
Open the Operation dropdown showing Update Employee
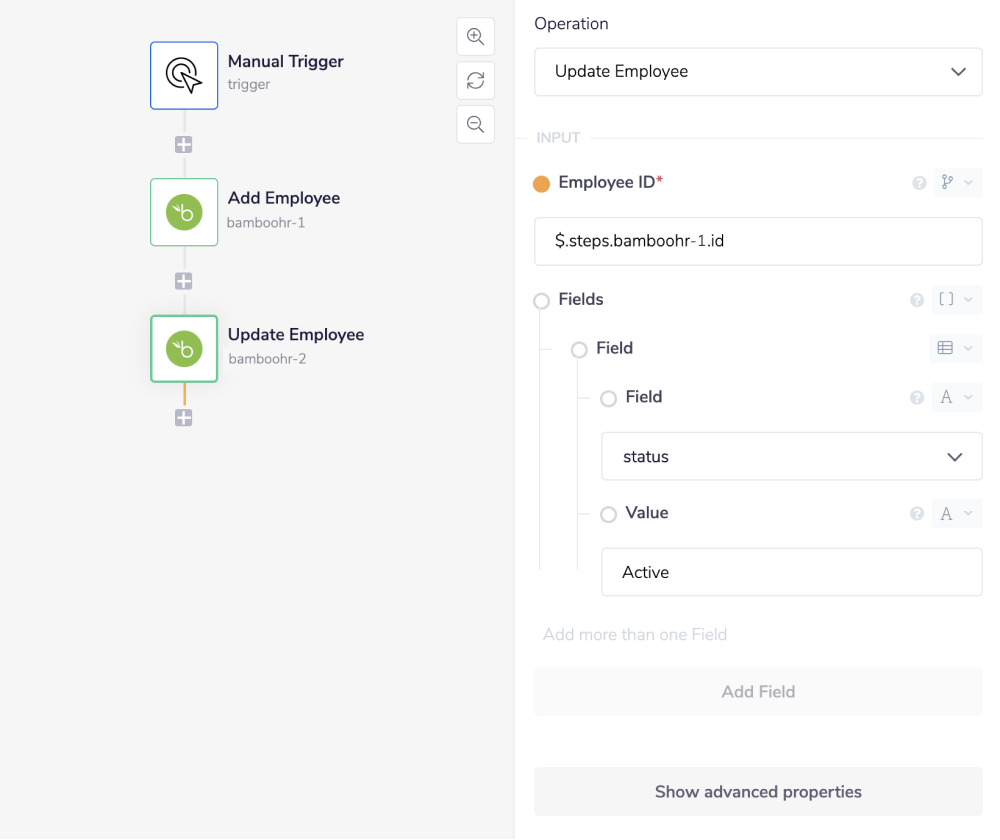coord(758,72)
